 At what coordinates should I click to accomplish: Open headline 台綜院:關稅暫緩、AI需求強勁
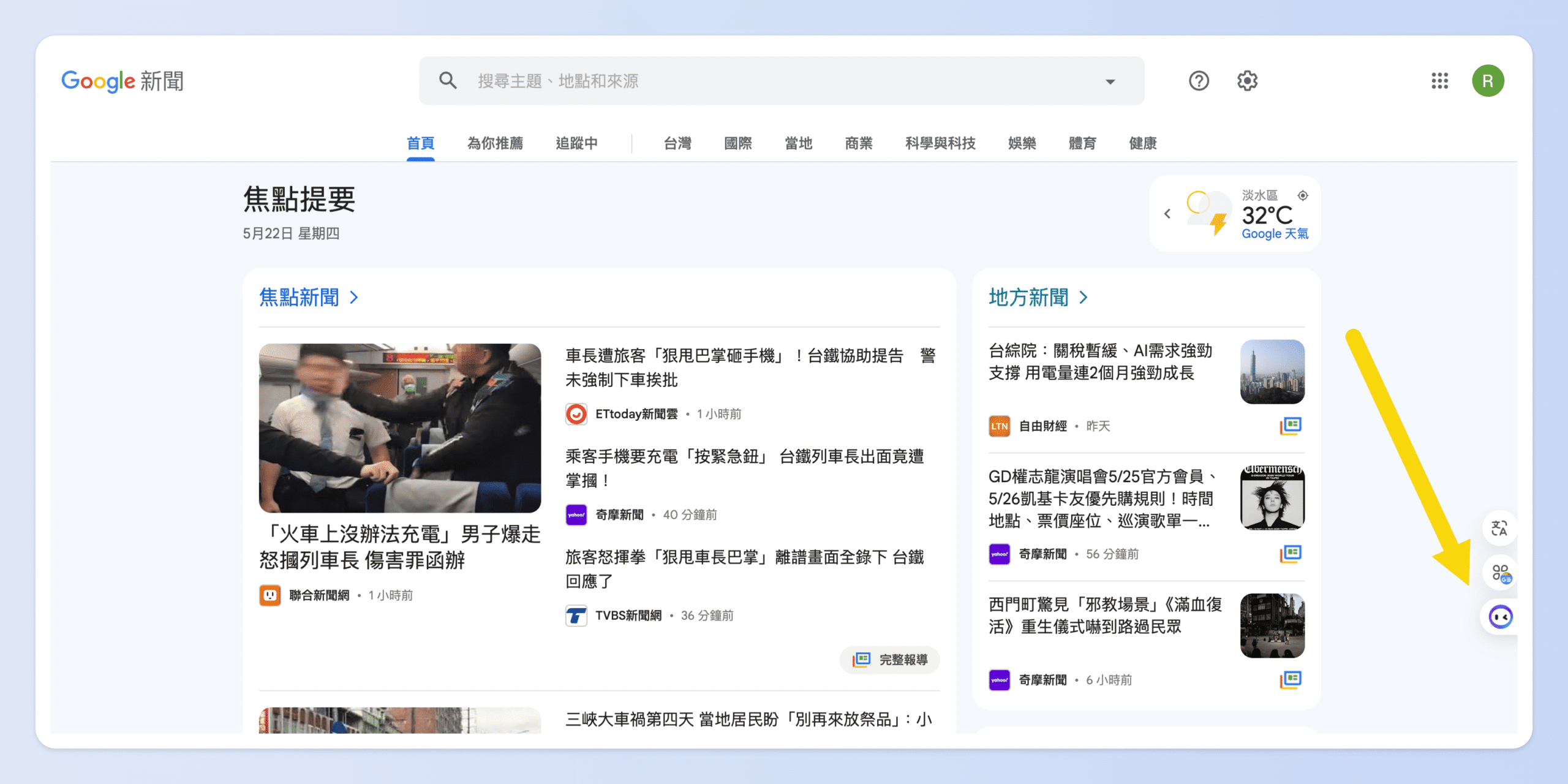tap(1100, 362)
